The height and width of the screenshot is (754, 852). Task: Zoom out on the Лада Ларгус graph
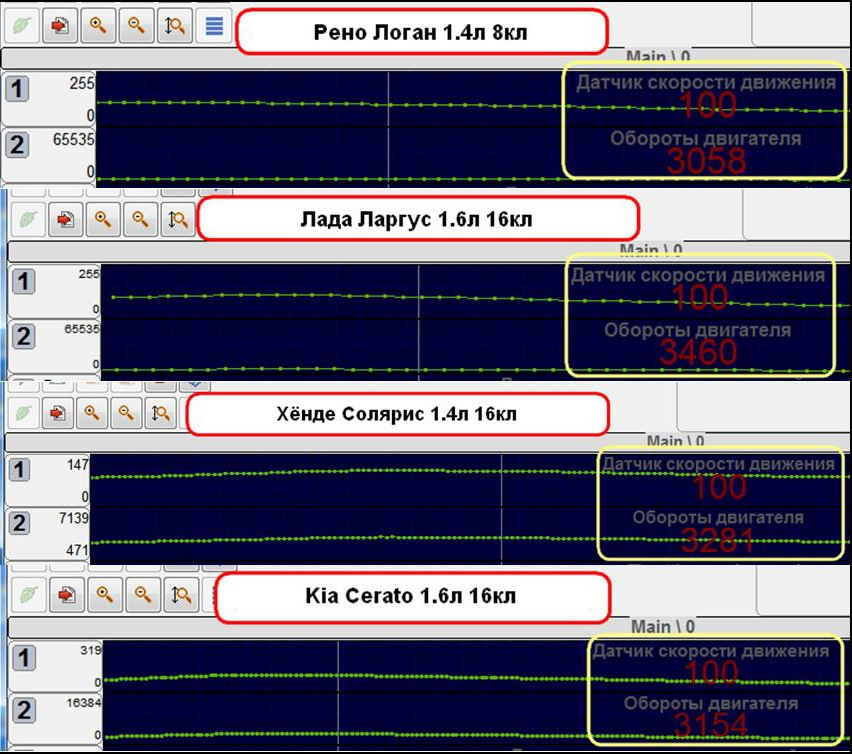(140, 219)
